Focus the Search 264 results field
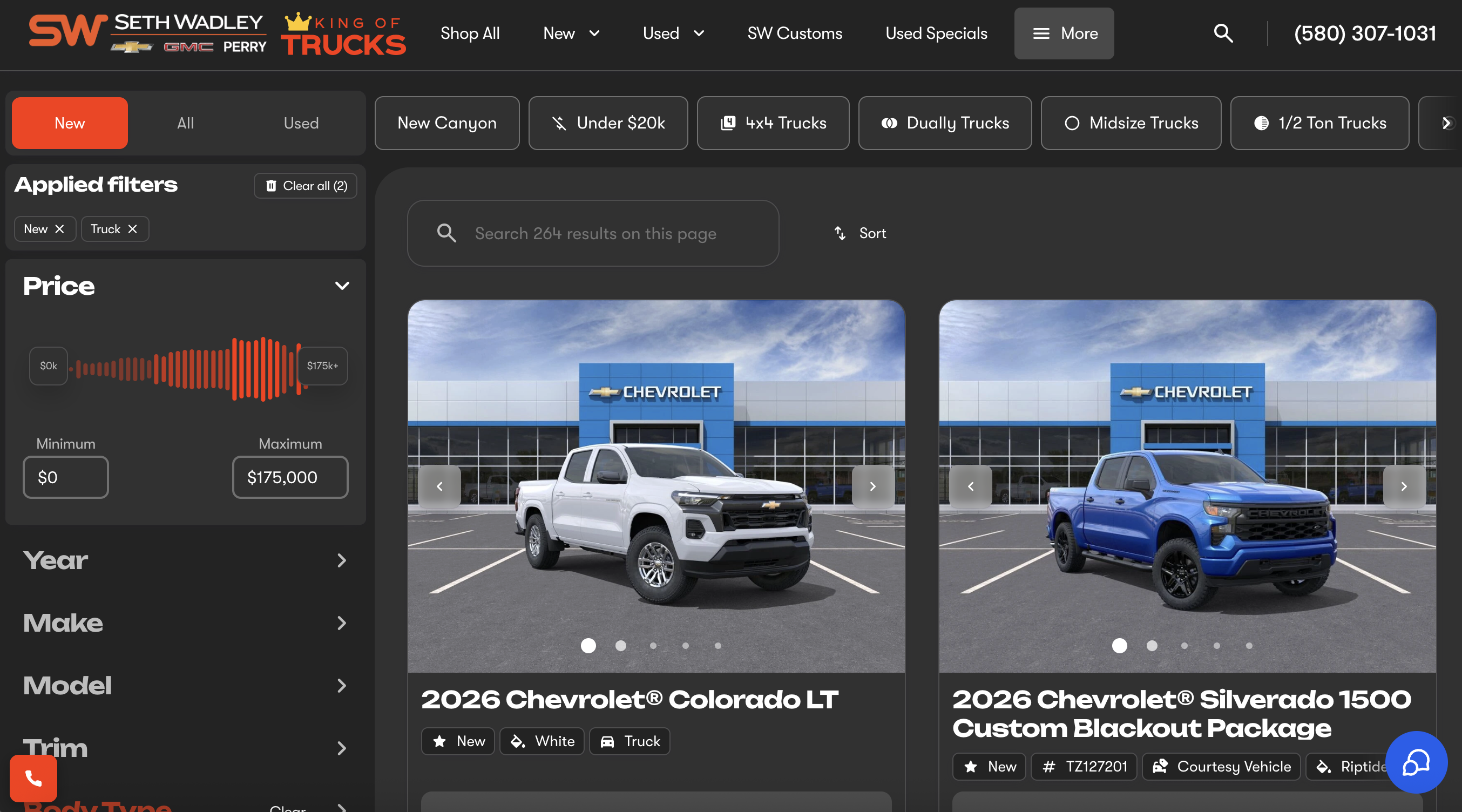 [x=593, y=233]
